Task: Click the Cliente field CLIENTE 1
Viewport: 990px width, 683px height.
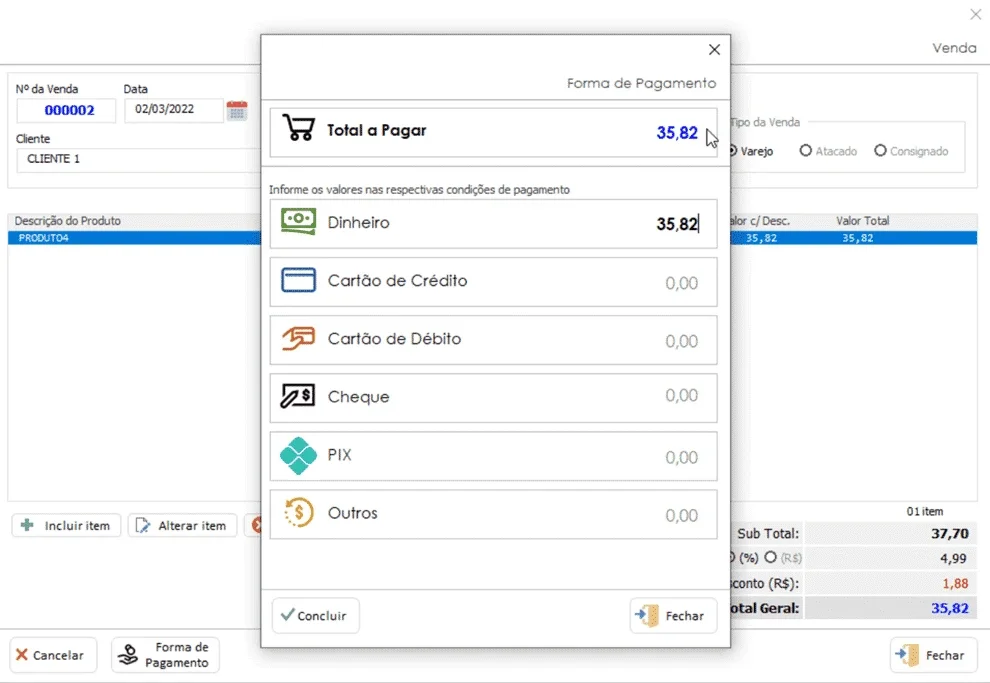Action: (x=138, y=160)
